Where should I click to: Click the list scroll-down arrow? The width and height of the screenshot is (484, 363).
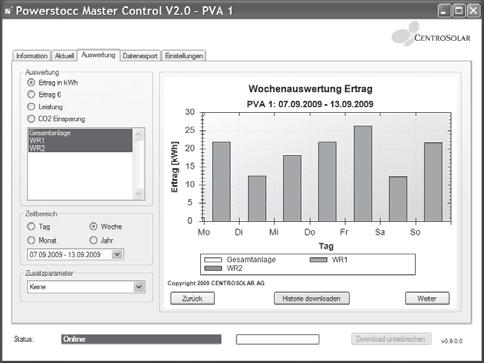coord(139,194)
